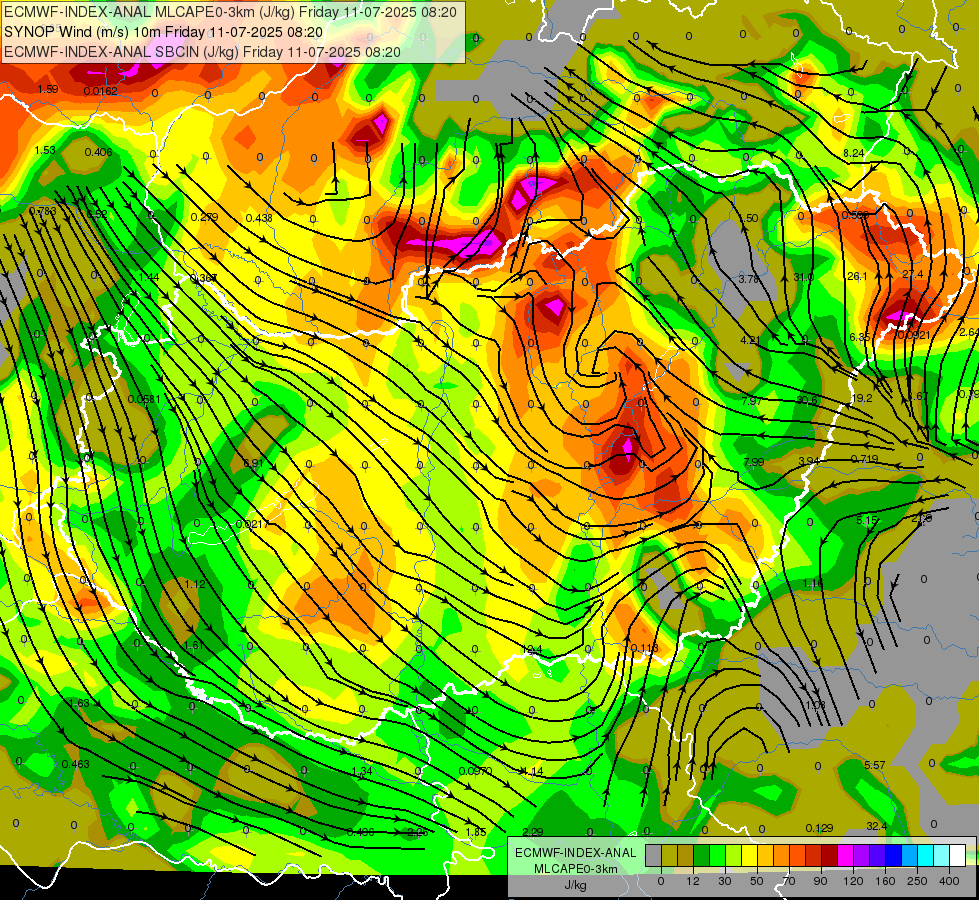The height and width of the screenshot is (900, 979).
Task: Click map value 31.0
Action: coord(804,277)
